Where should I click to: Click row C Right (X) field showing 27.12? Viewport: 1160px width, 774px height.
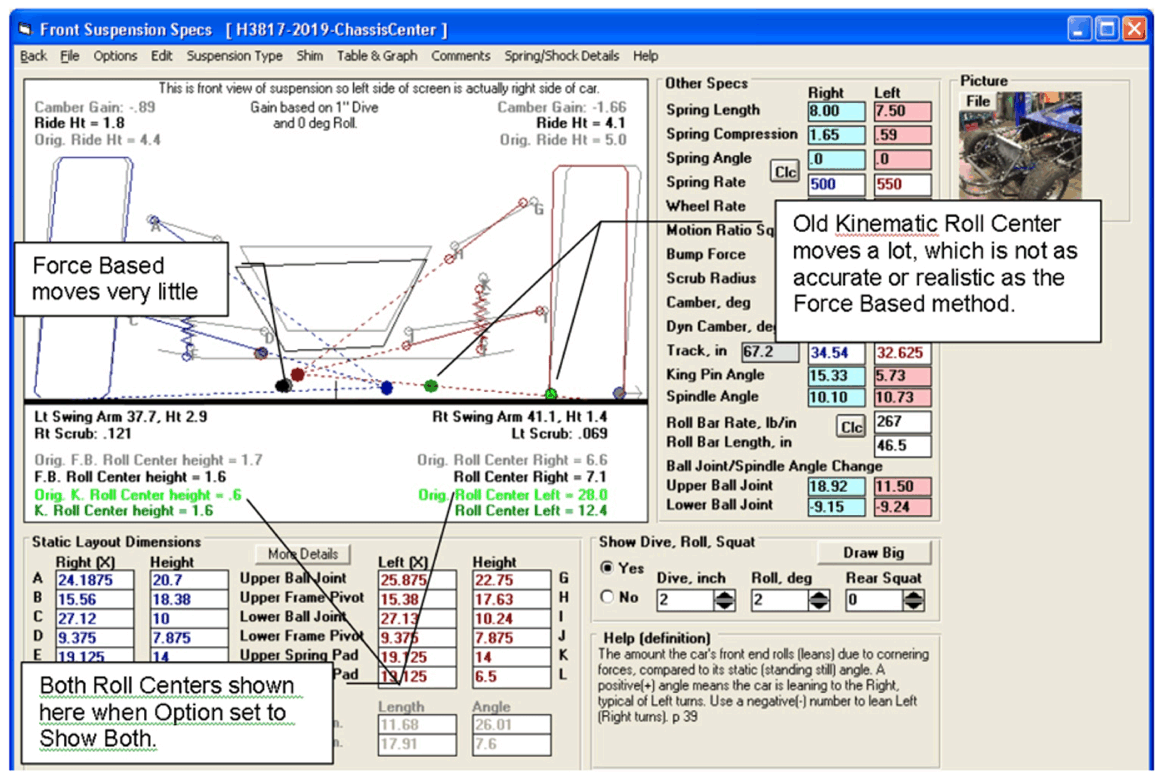point(95,619)
